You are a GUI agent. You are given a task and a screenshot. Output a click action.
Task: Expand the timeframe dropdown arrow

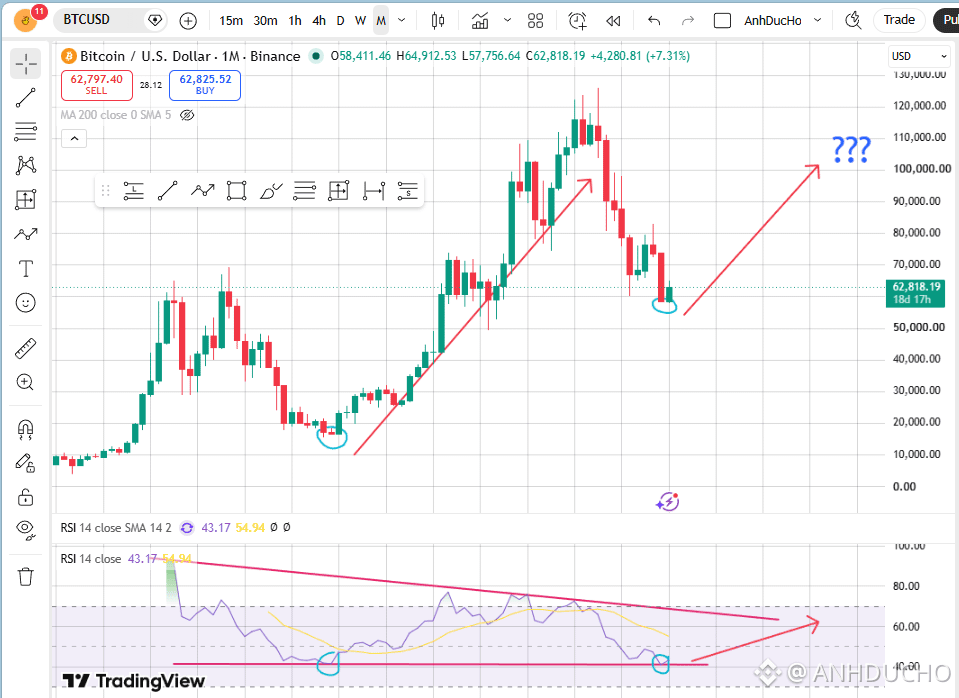pyautogui.click(x=402, y=21)
